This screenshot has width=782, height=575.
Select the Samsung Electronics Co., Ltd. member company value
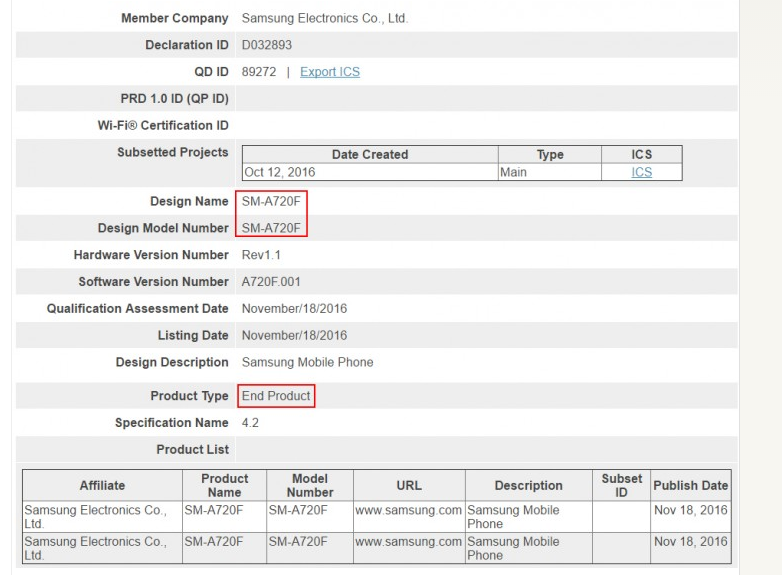[325, 18]
